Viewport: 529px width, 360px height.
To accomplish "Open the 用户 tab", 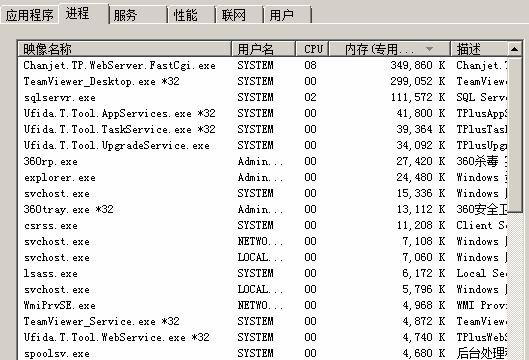I will click(287, 15).
